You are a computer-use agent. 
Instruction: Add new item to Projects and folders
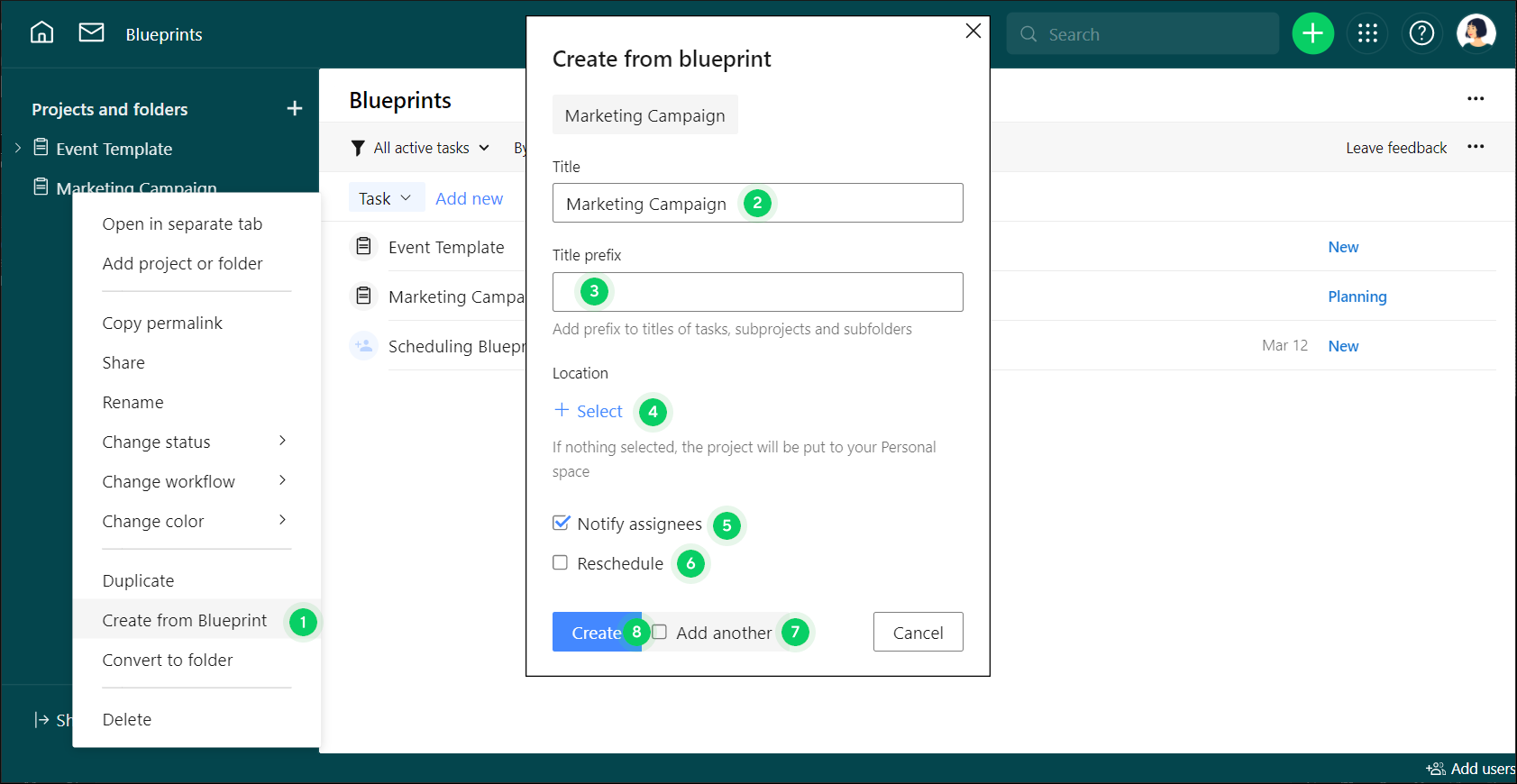coord(294,109)
